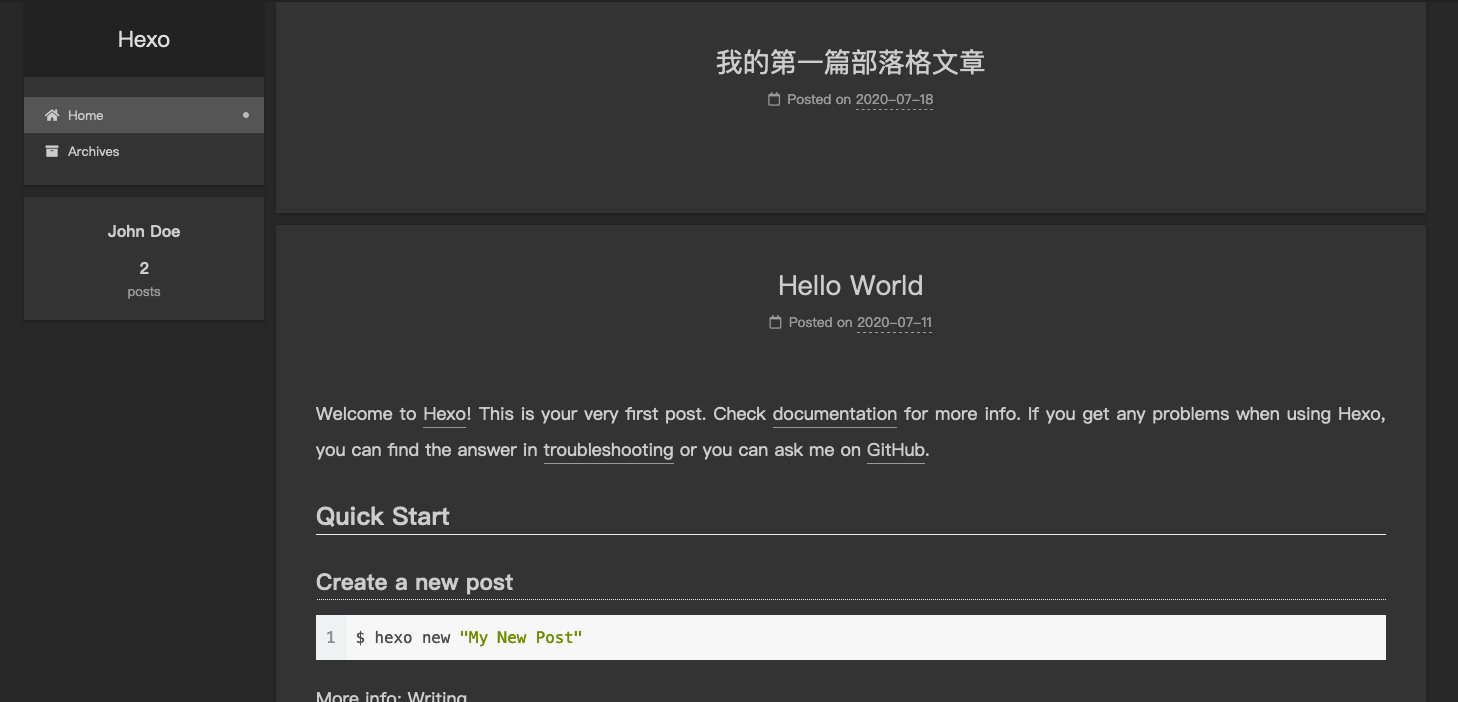The width and height of the screenshot is (1458, 702).
Task: Visit the GitHub link
Action: point(895,450)
